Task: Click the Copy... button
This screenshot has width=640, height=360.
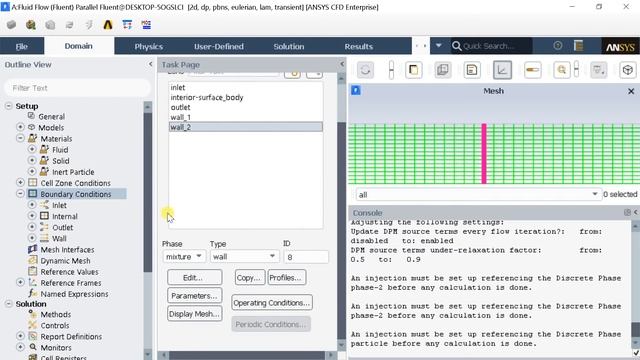Action: pos(250,278)
